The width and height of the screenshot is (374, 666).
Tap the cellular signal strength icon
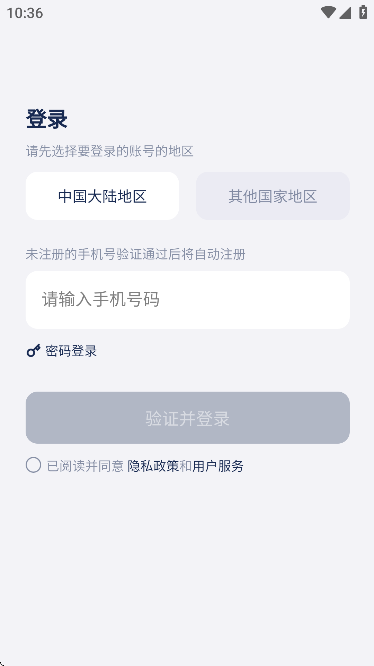345,12
